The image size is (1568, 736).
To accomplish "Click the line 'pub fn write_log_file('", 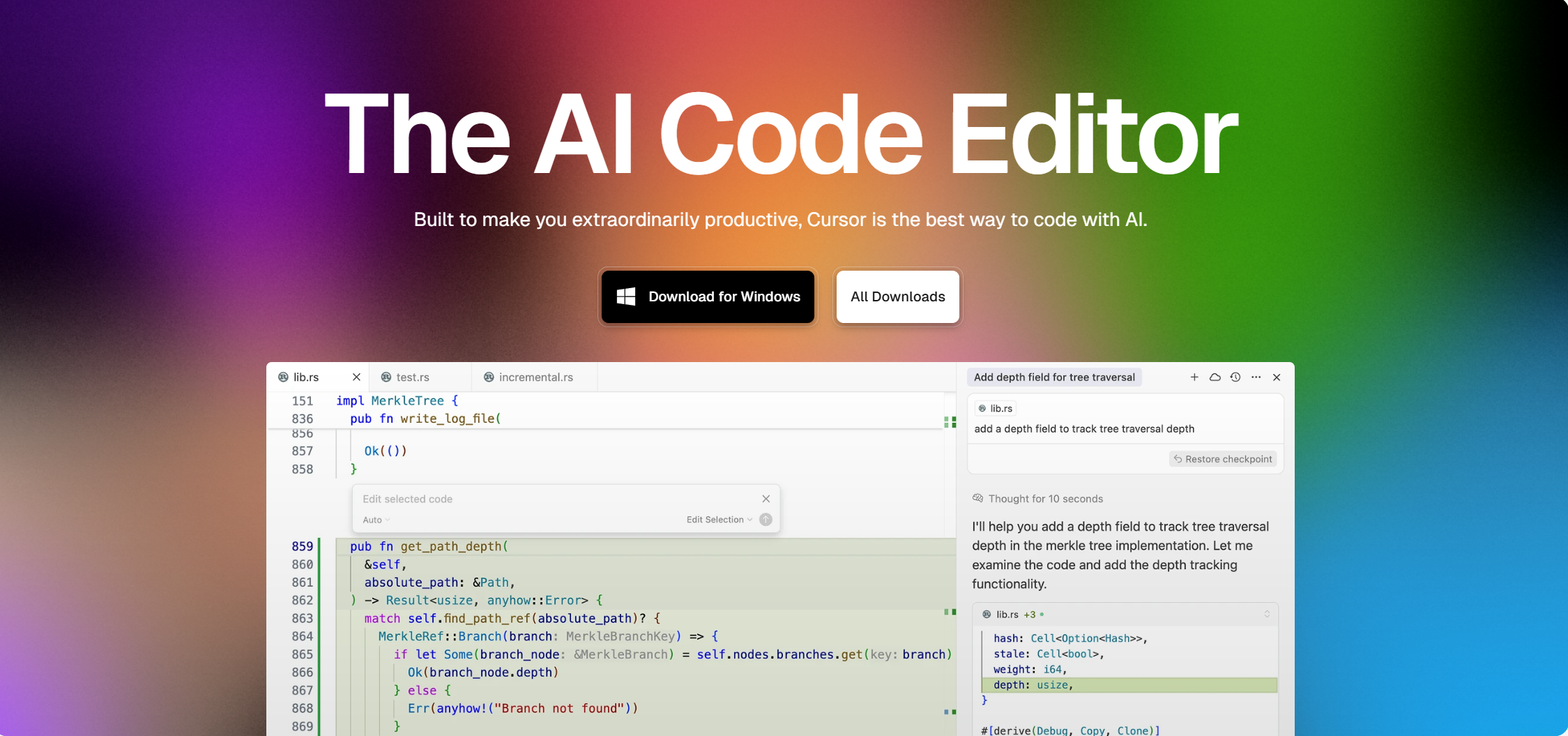I will pos(425,419).
